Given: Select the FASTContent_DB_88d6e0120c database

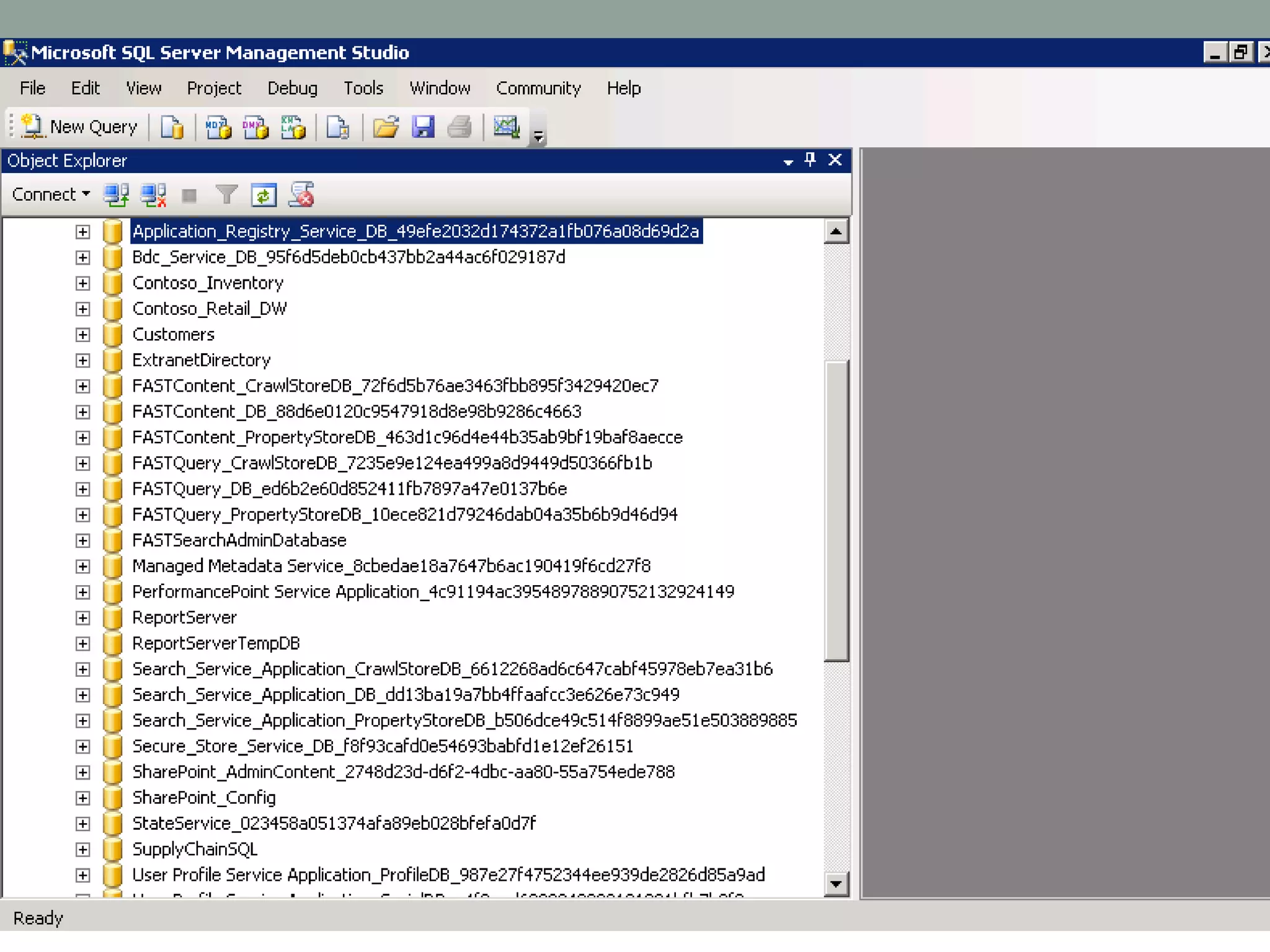Looking at the screenshot, I should pyautogui.click(x=357, y=412).
